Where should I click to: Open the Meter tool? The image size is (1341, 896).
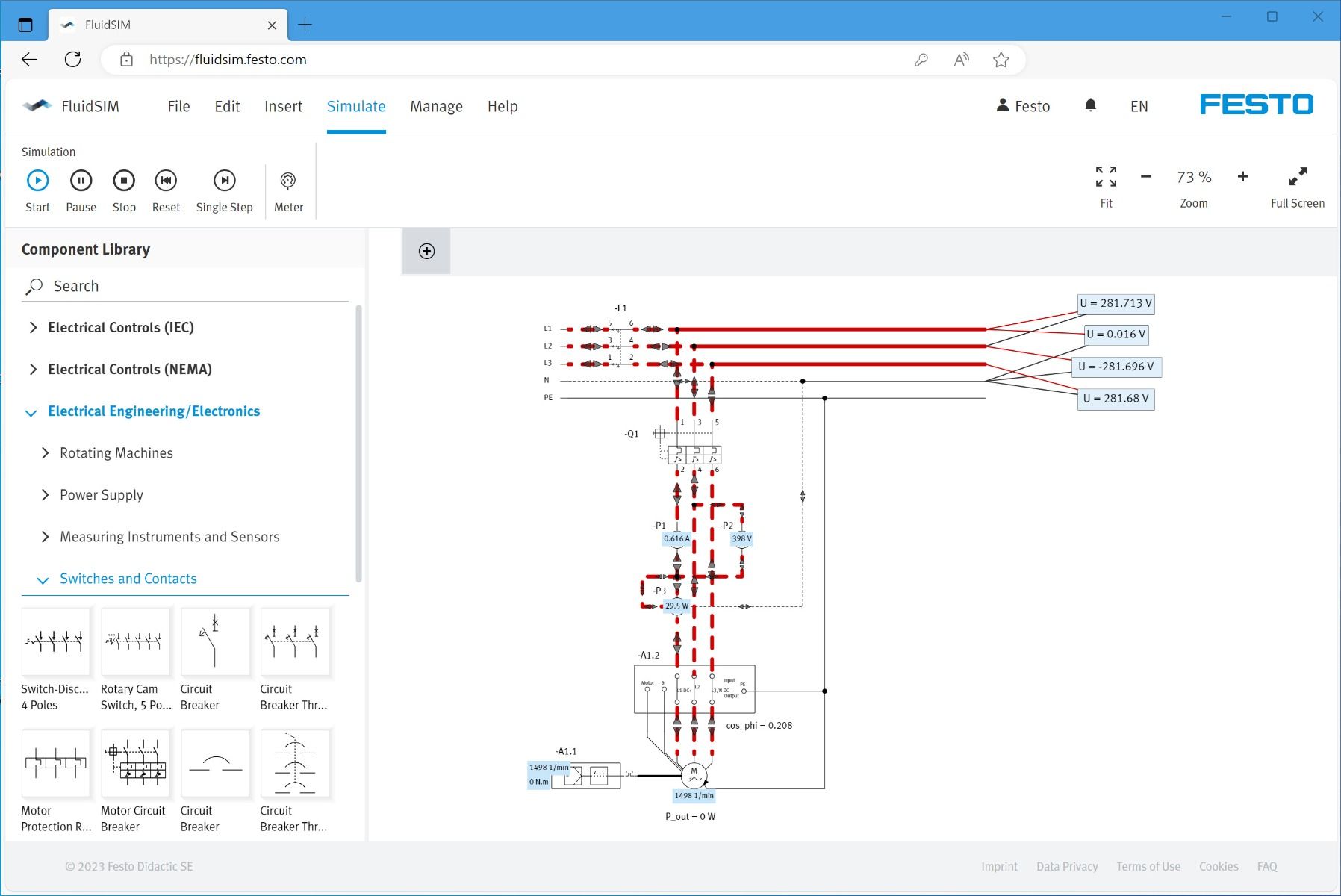288,191
